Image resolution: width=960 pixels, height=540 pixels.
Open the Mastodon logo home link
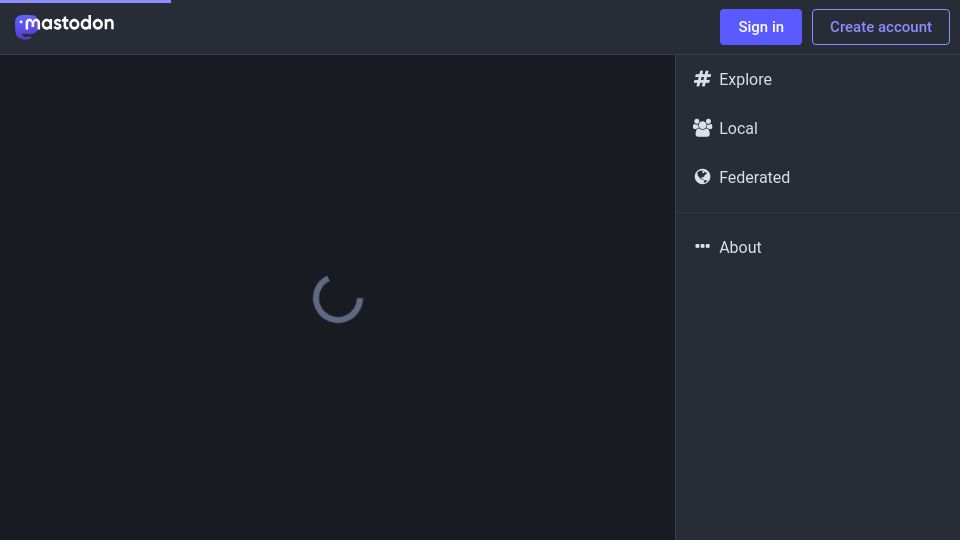click(64, 27)
